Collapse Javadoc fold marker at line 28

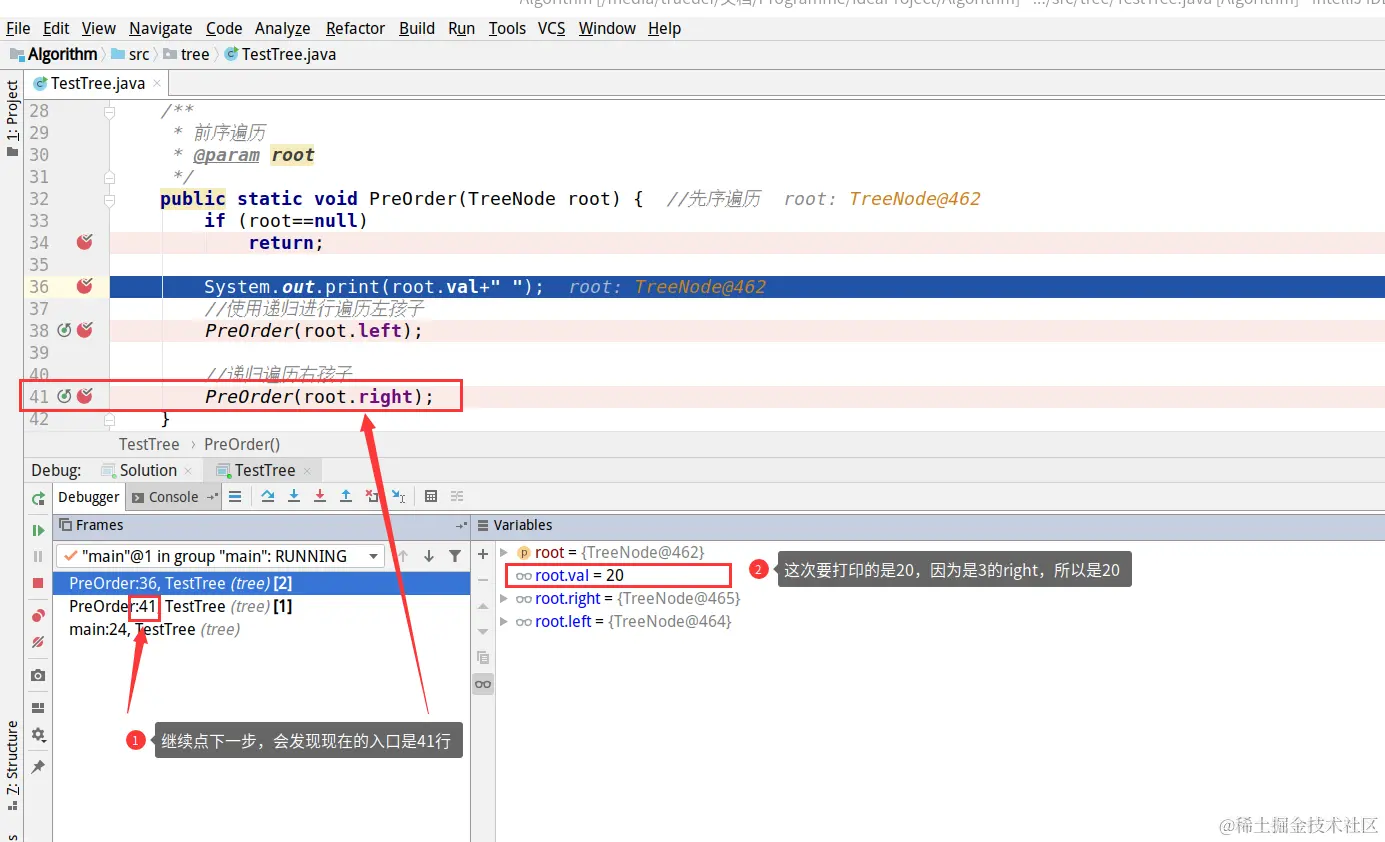point(110,111)
